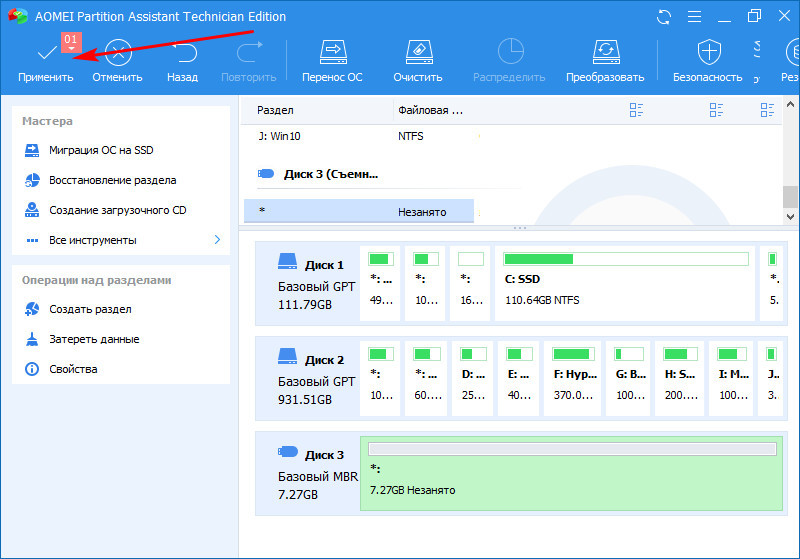Select C: SSD 110.64GB NTFS partition
The width and height of the screenshot is (800, 559).
point(624,284)
